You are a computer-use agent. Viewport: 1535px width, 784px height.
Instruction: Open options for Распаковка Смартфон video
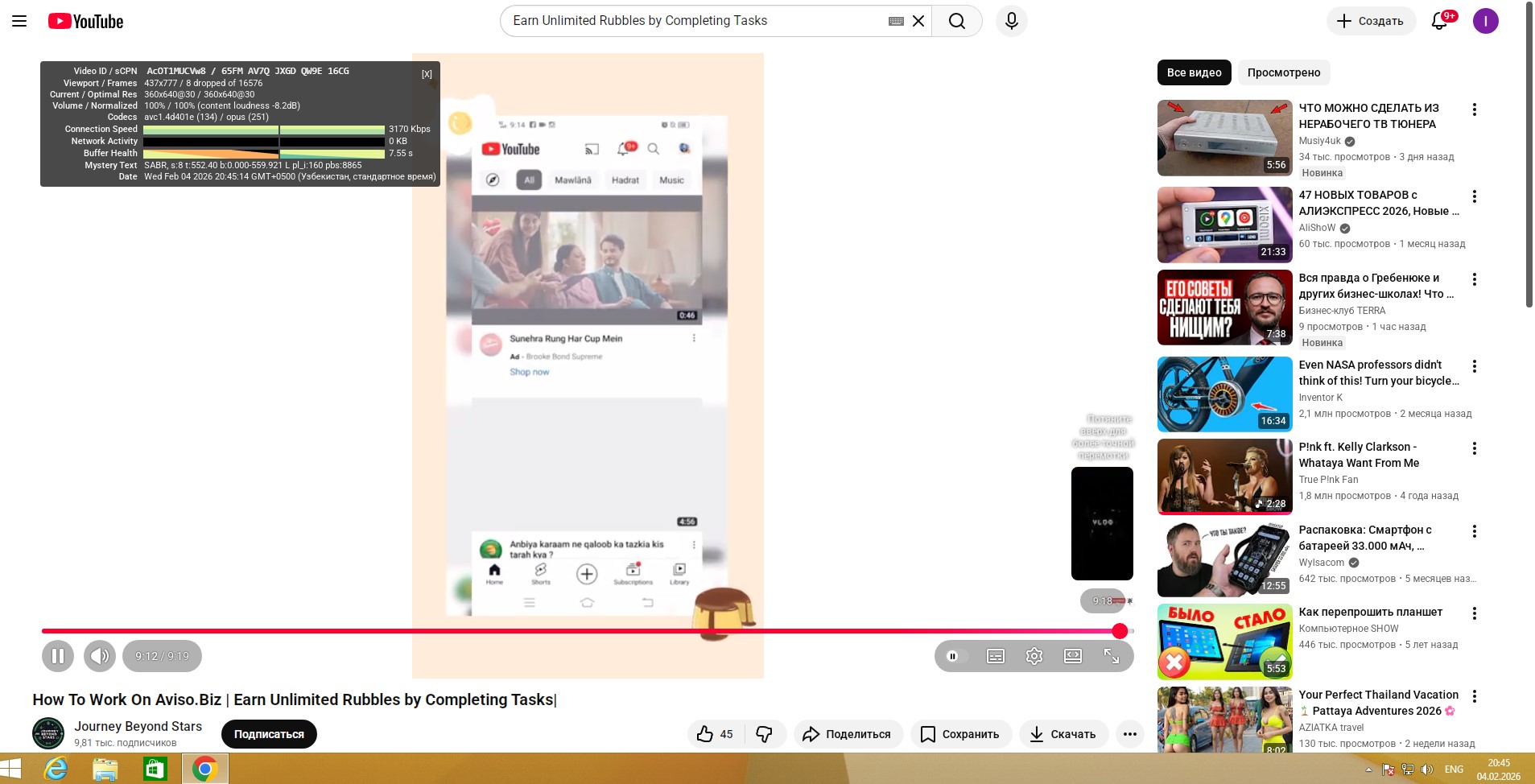pos(1475,531)
